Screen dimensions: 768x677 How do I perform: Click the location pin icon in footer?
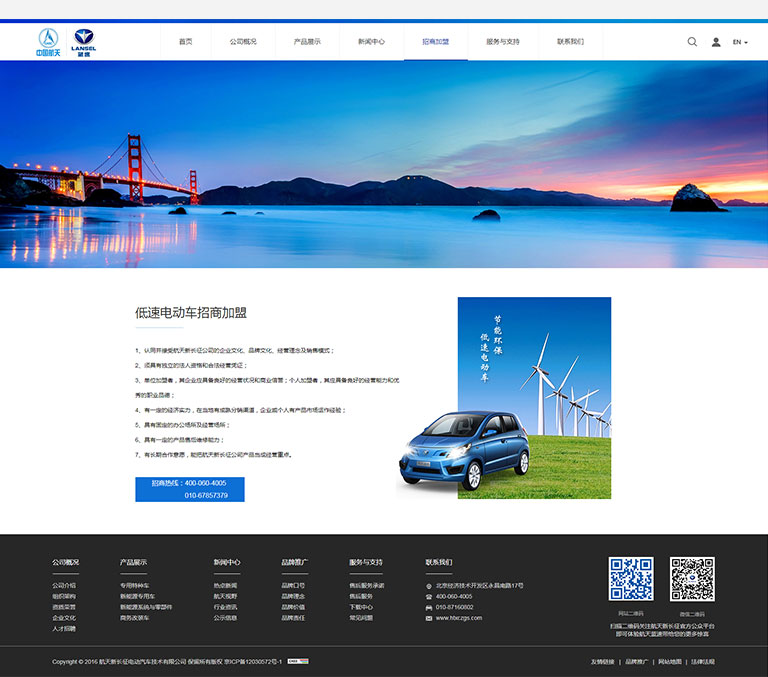coord(429,586)
